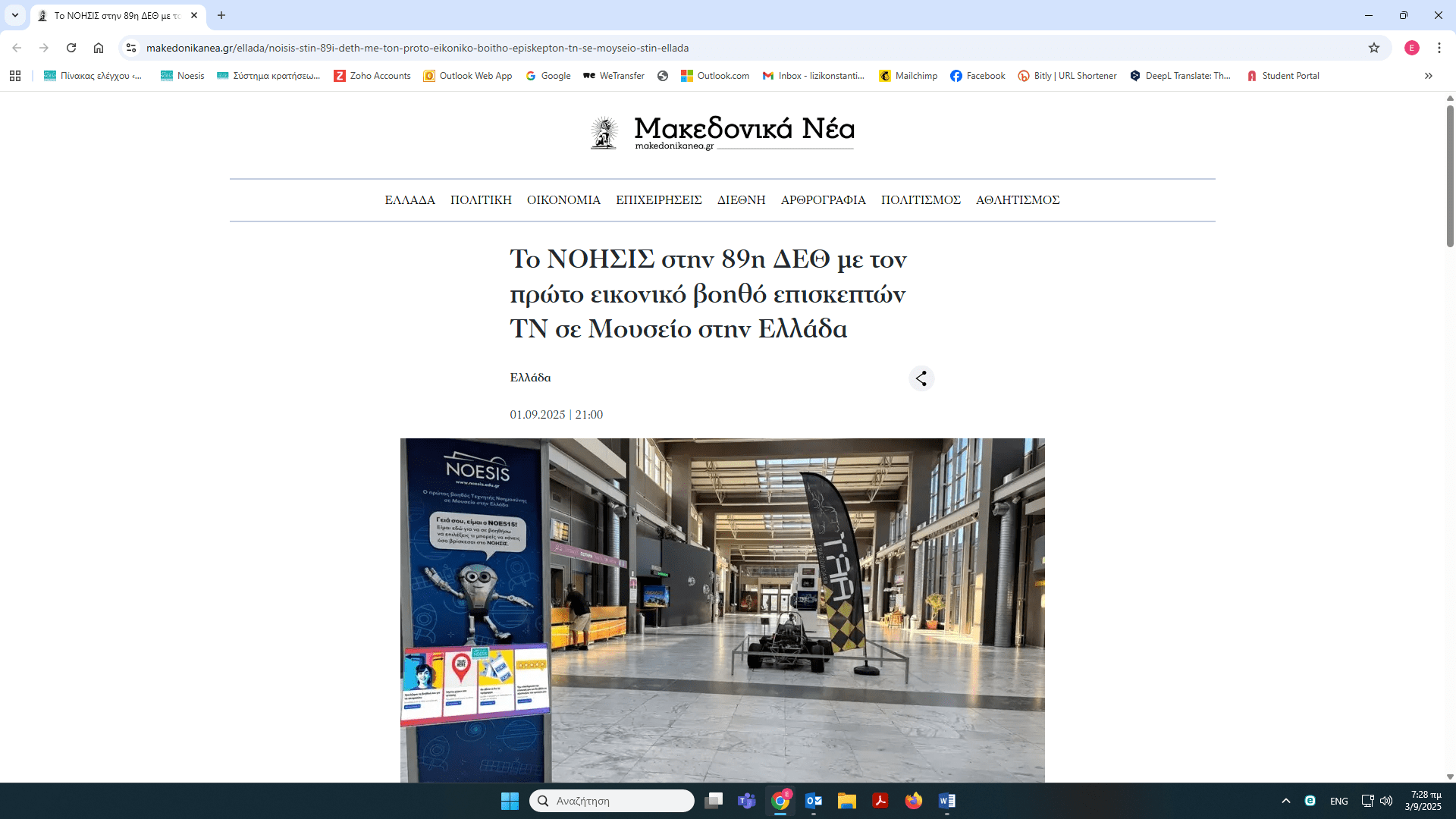
Task: Open a new tab with the plus button
Action: coord(221,15)
